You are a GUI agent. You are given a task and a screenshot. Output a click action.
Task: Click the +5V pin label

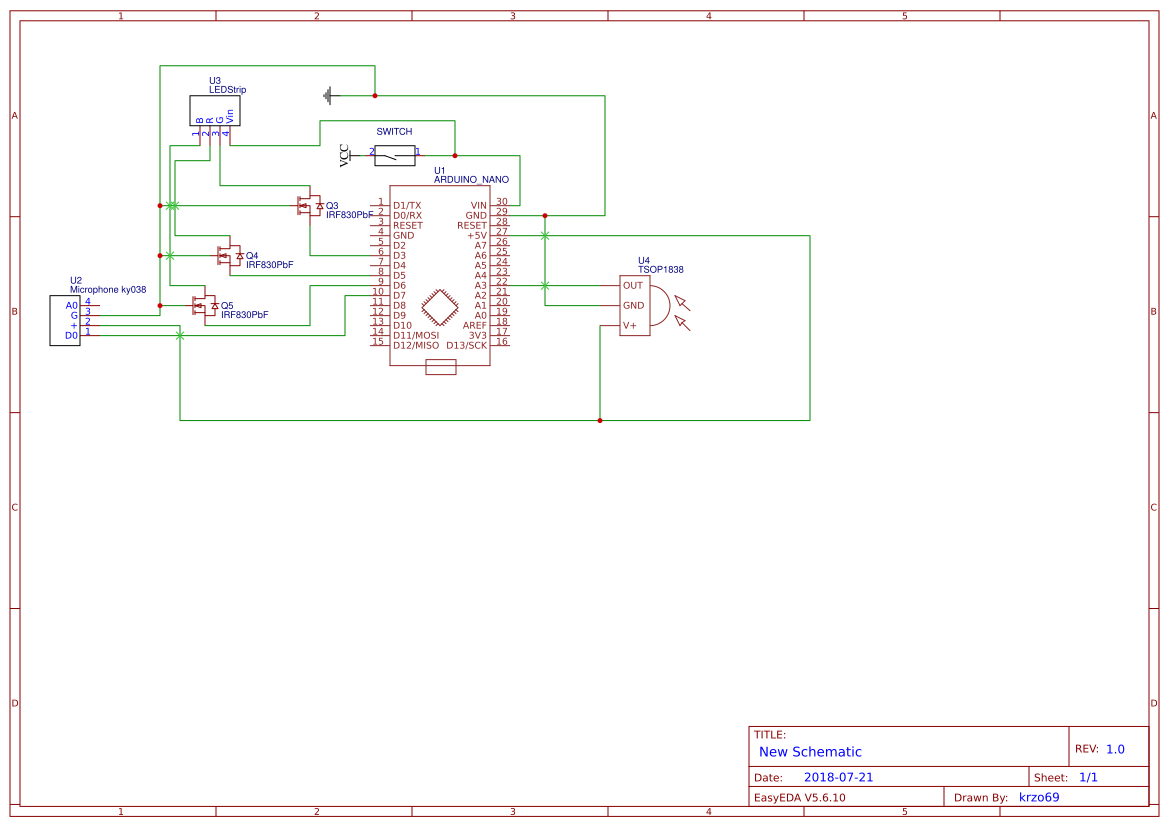[x=477, y=236]
